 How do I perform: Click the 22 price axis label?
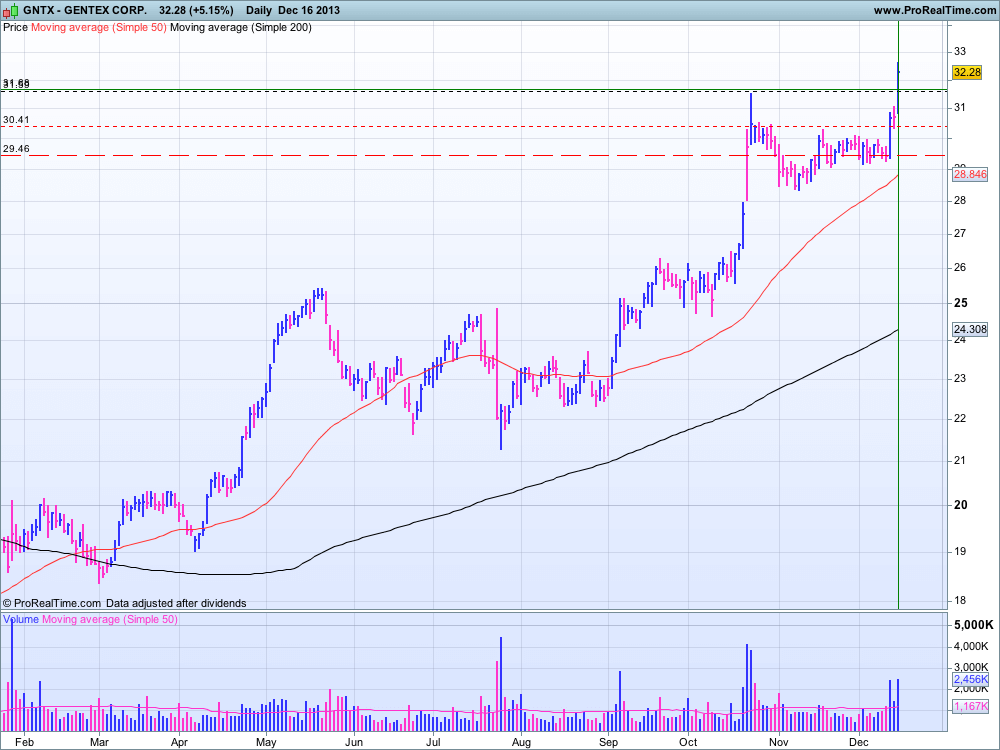(x=960, y=418)
